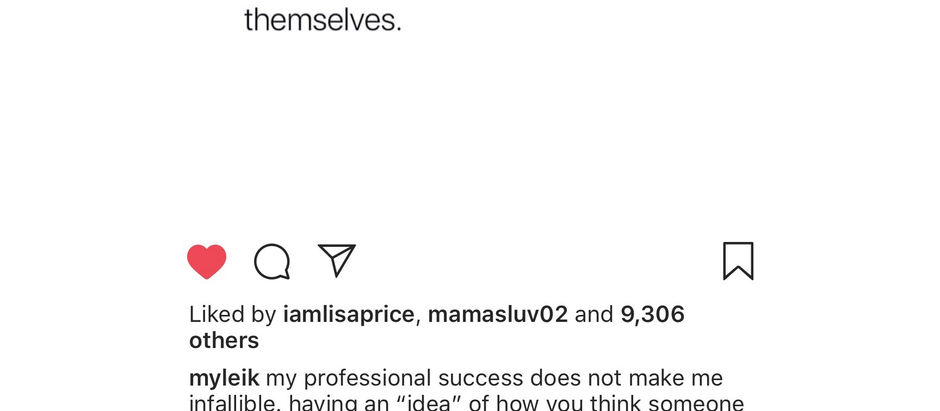Unlike the post with the red heart
The image size is (940, 411).
(207, 262)
